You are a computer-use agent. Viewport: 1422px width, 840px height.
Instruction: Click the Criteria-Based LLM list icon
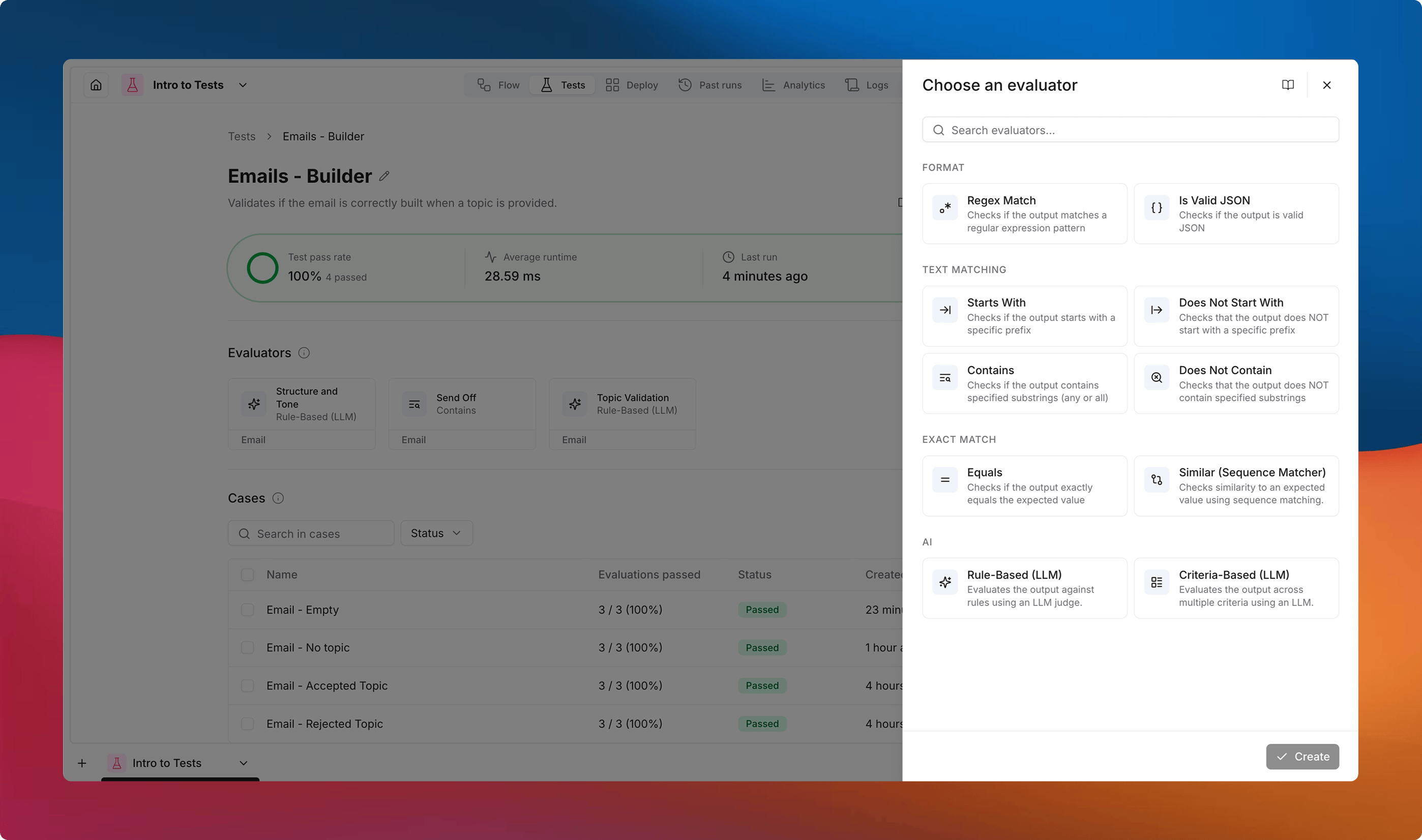pyautogui.click(x=1157, y=582)
